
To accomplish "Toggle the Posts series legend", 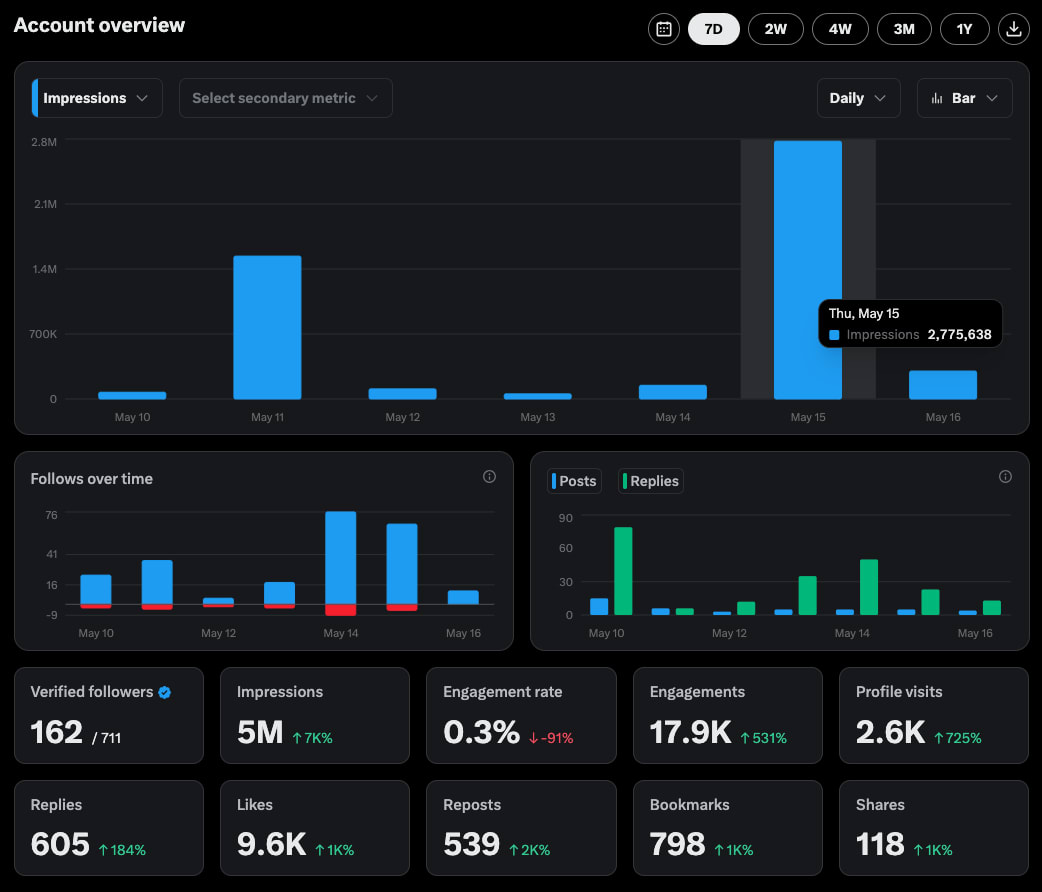I will (x=574, y=481).
